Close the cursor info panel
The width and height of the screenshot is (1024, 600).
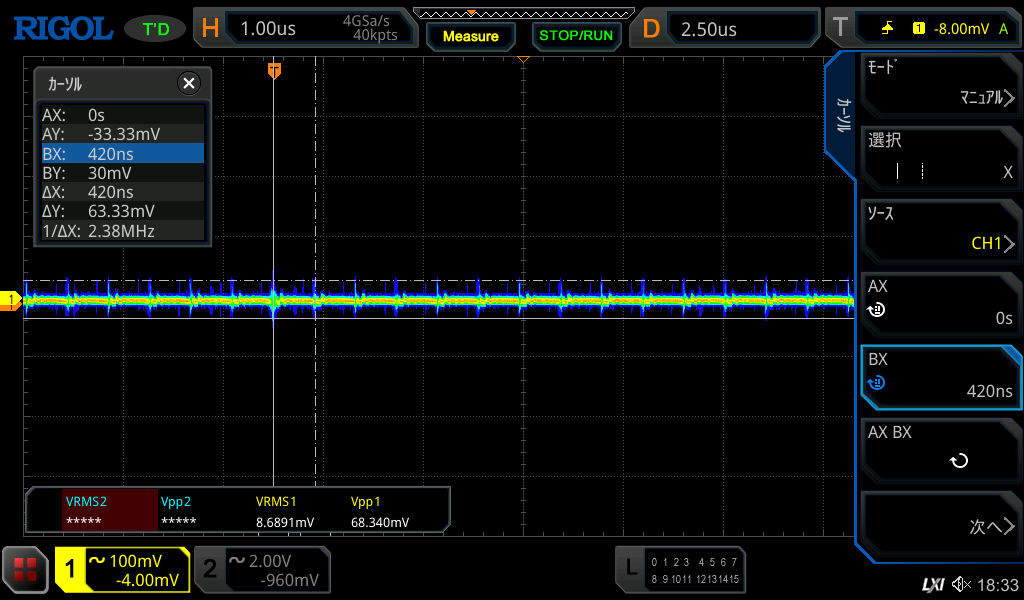click(x=187, y=84)
